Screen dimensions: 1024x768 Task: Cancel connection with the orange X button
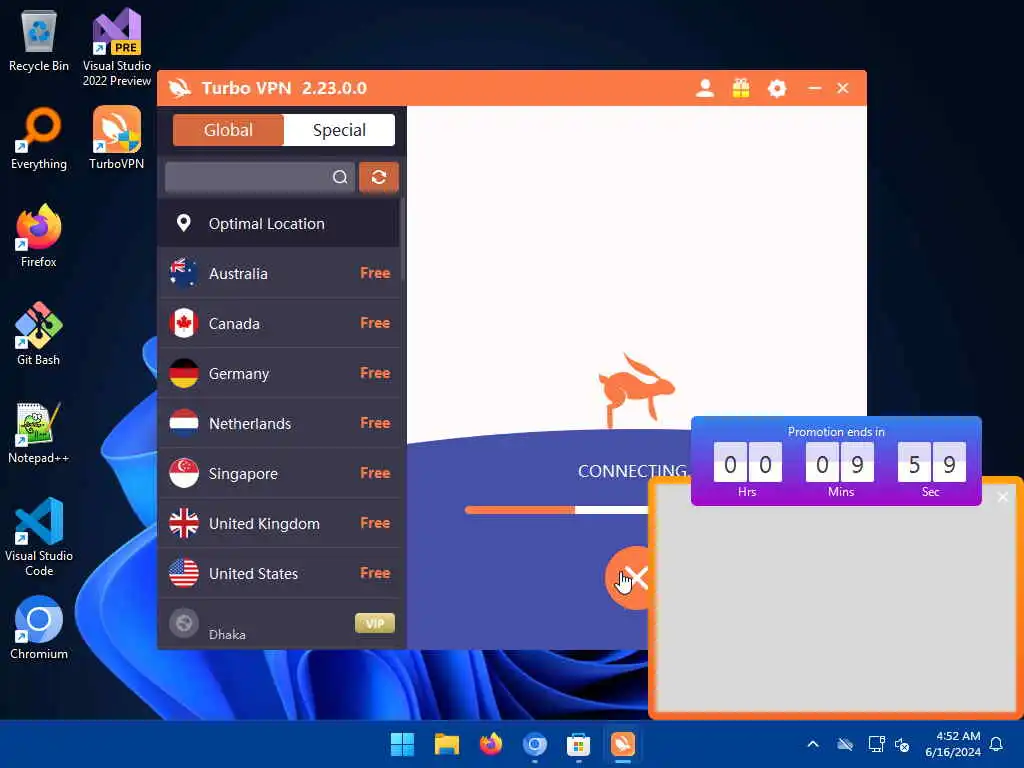coord(628,578)
